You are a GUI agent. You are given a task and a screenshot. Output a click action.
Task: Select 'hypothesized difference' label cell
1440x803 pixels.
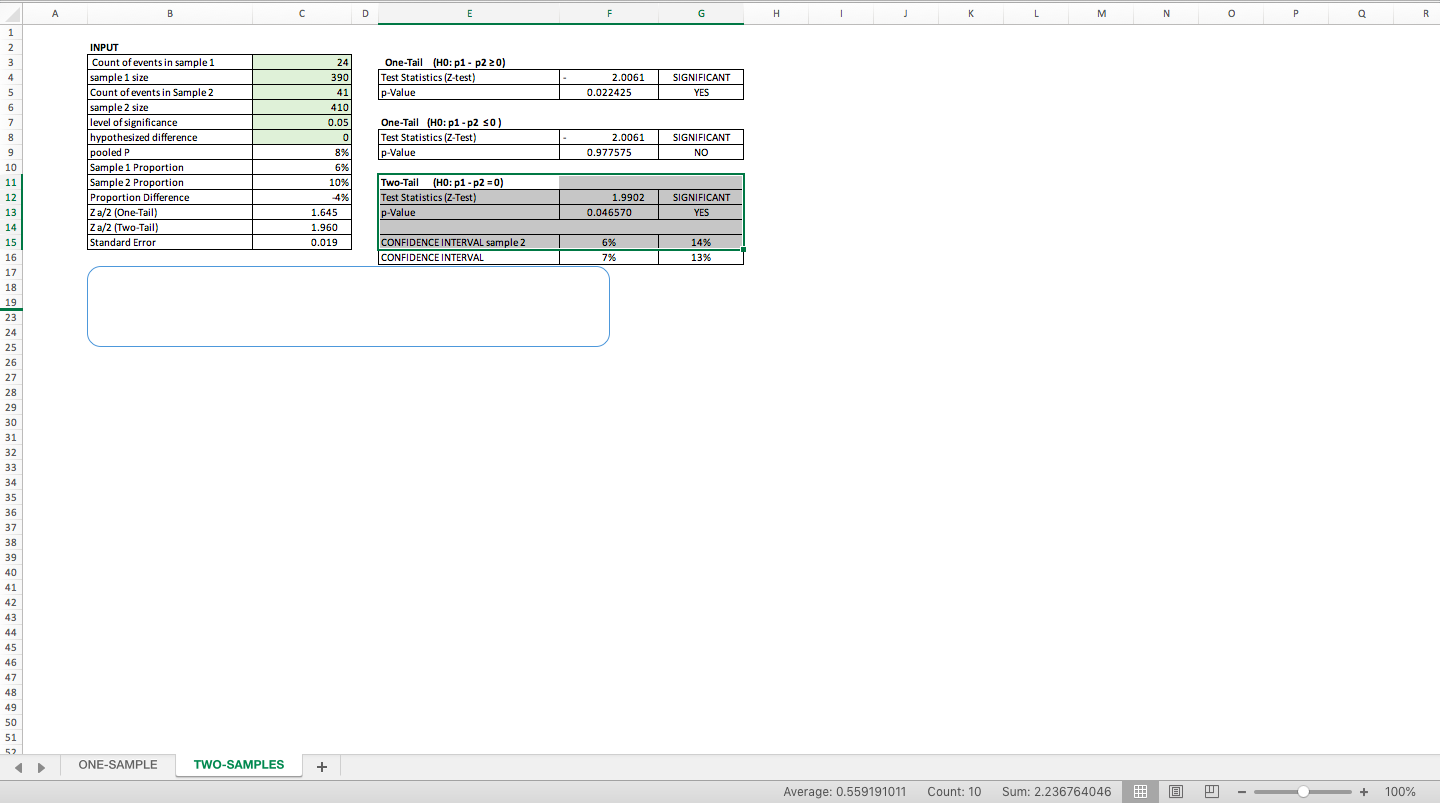(169, 137)
